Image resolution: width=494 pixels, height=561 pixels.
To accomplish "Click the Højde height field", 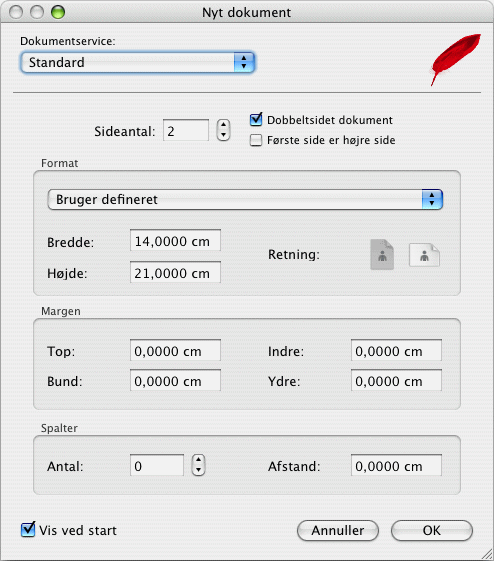I will tap(175, 273).
